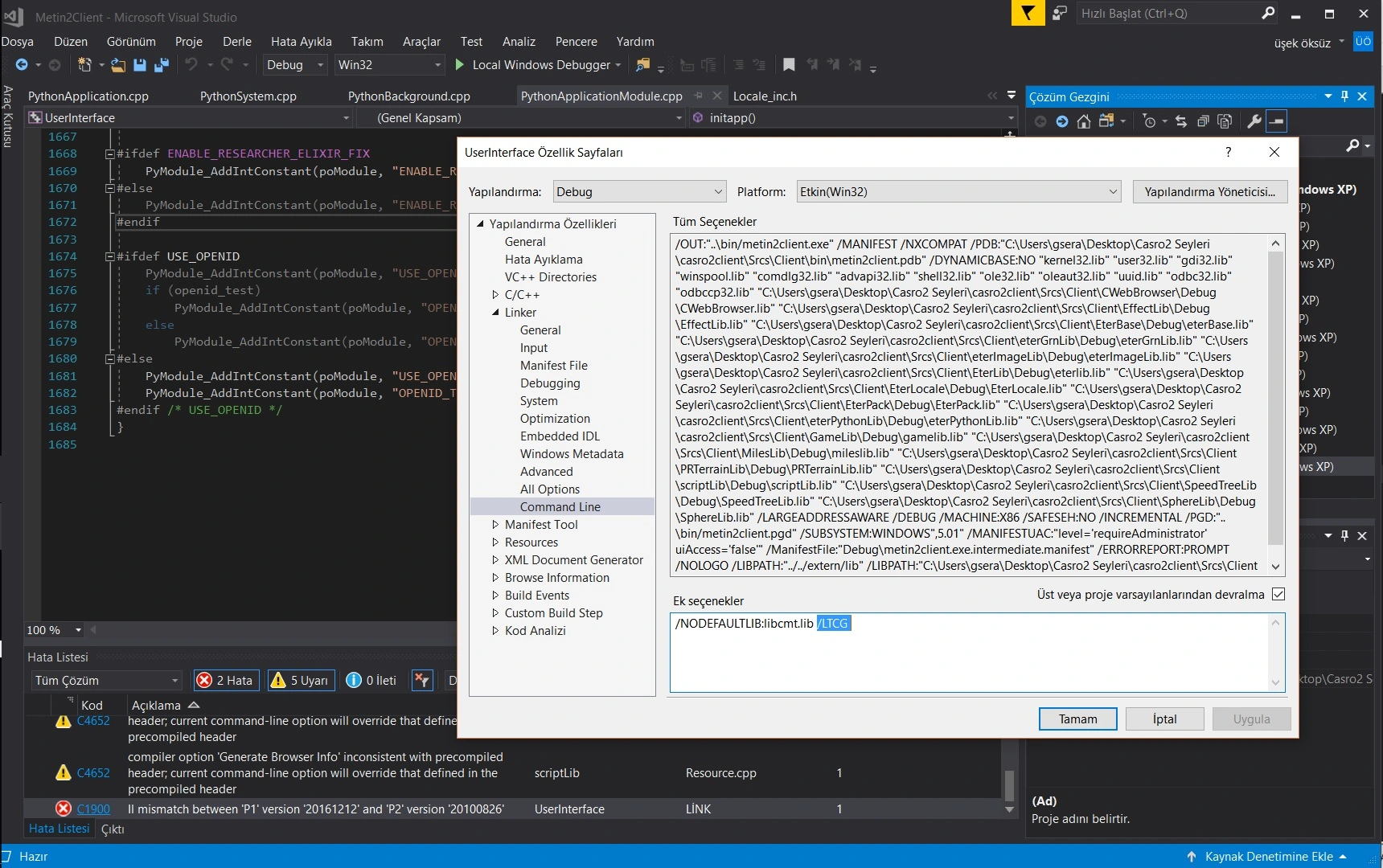Switch to the PythonSystem.cpp tab

[248, 96]
